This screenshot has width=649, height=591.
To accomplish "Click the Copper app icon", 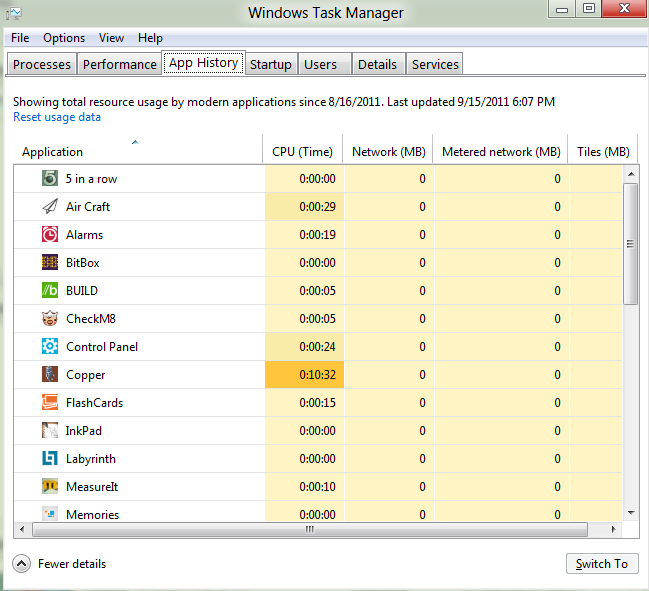I will pos(50,375).
